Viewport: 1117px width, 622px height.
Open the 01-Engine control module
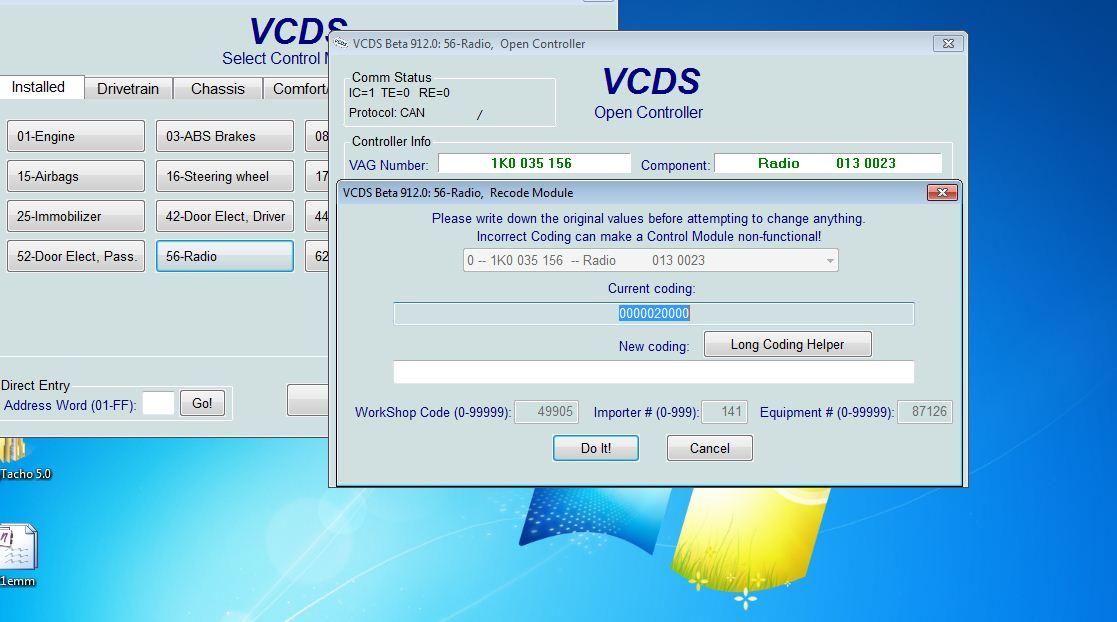coord(76,137)
